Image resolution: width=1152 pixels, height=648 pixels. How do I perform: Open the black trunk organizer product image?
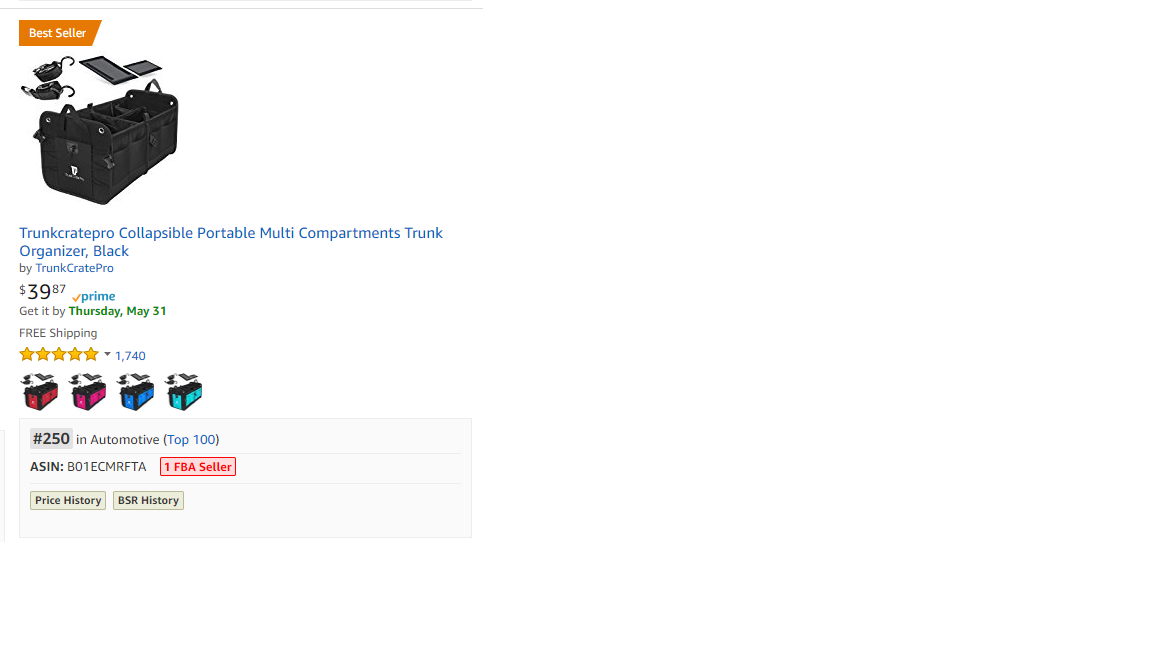tap(100, 130)
